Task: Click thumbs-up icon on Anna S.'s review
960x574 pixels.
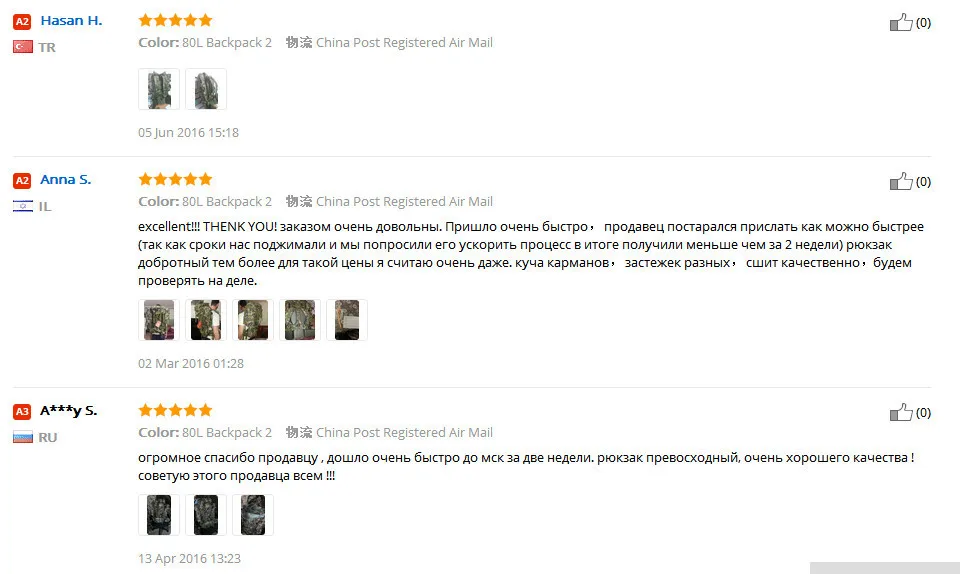Action: click(x=901, y=181)
